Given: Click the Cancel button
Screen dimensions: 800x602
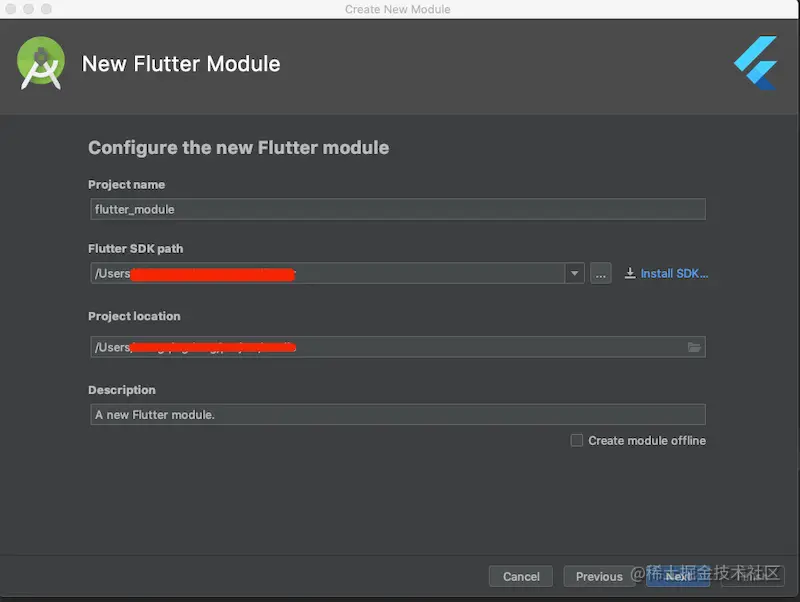Looking at the screenshot, I should 521,576.
